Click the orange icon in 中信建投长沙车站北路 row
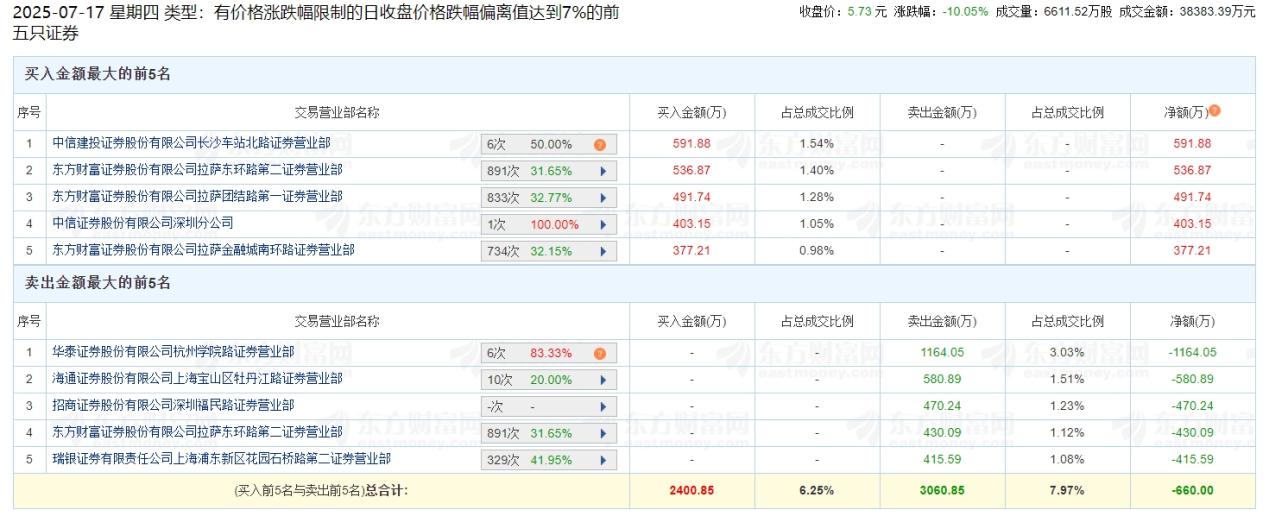 [600, 144]
